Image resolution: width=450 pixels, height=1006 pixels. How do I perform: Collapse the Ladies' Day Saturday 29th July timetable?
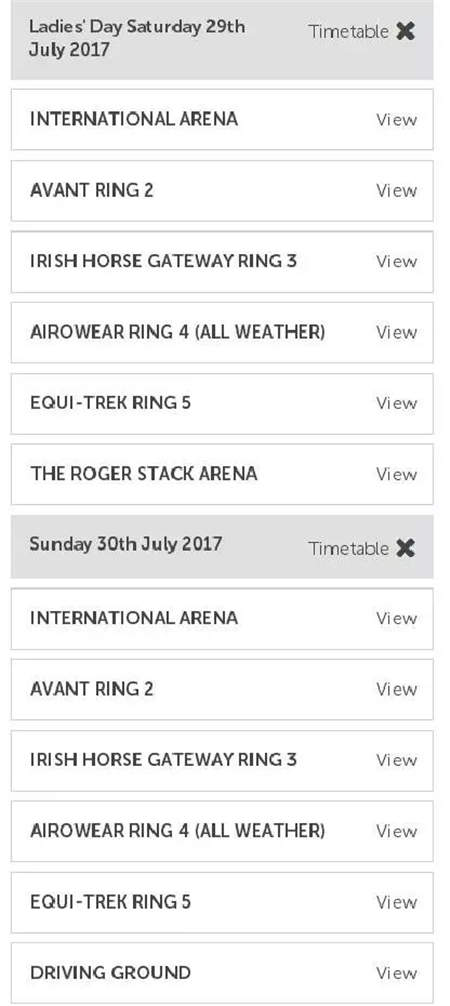(405, 31)
